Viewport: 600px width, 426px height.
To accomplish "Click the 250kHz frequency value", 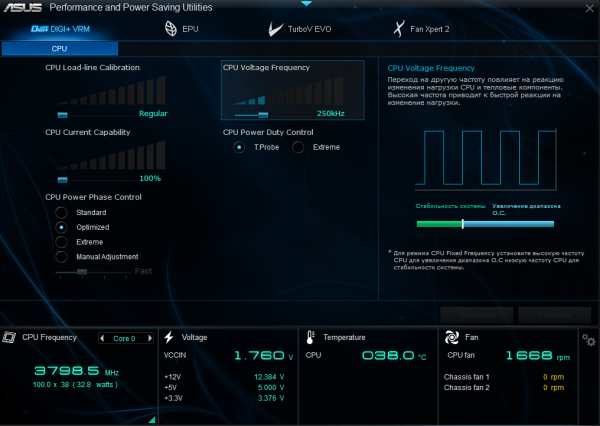I will 331,113.
